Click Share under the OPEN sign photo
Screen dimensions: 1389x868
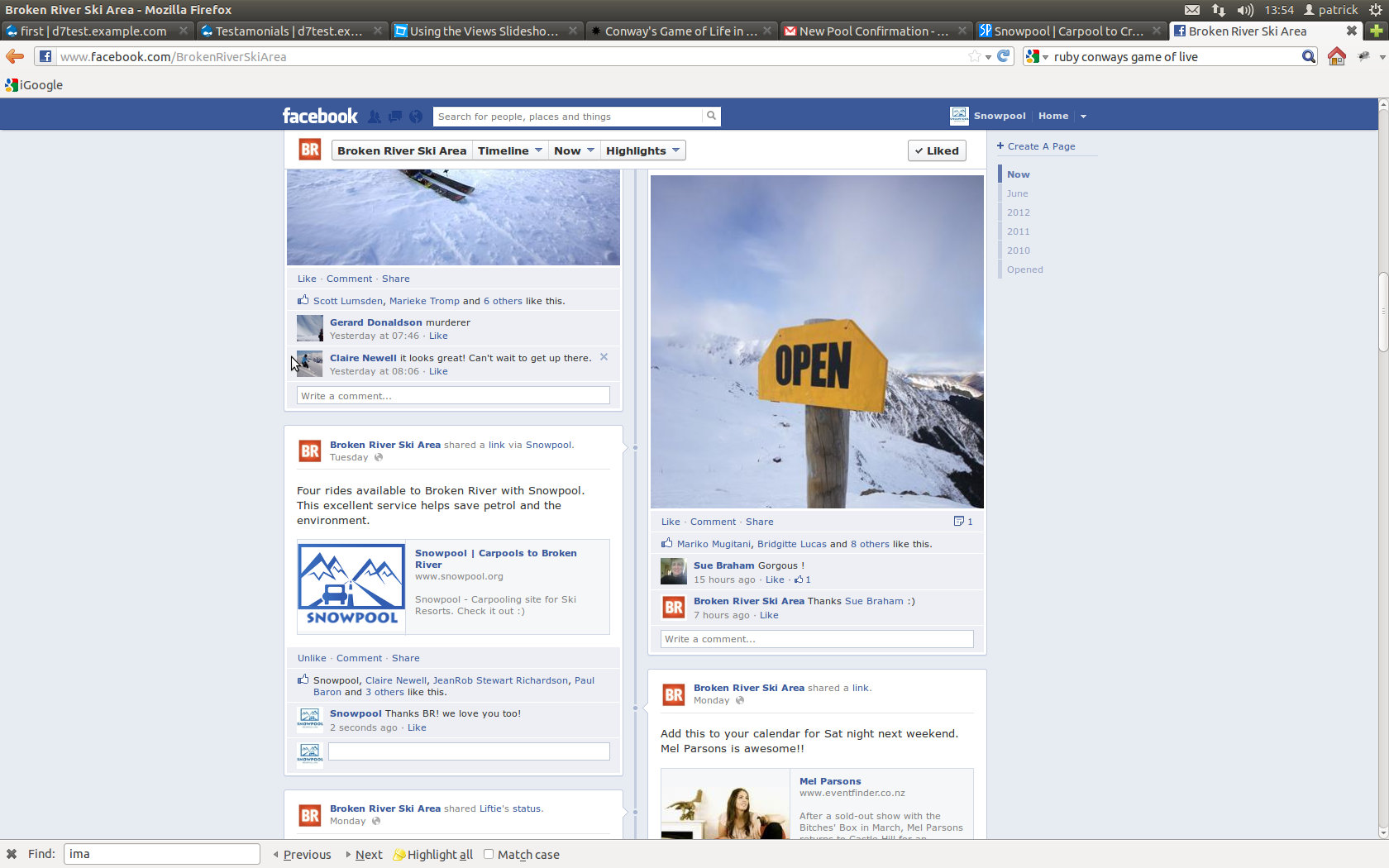[759, 522]
